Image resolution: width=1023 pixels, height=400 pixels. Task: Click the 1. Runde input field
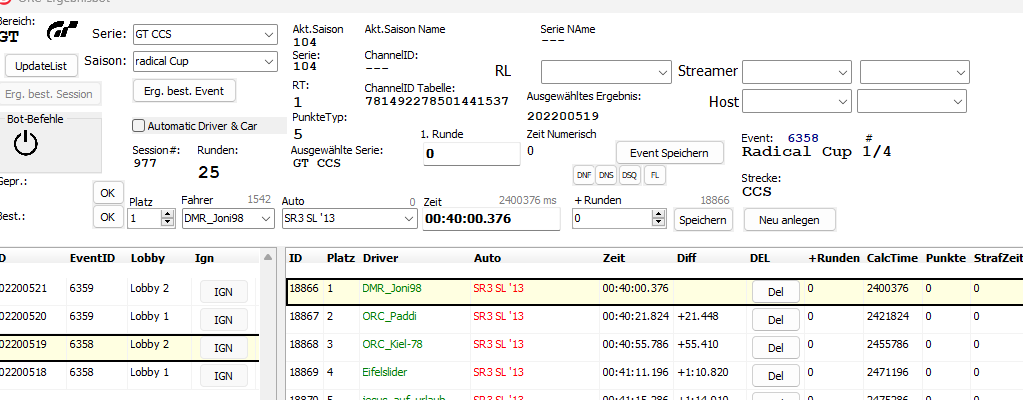pos(472,154)
